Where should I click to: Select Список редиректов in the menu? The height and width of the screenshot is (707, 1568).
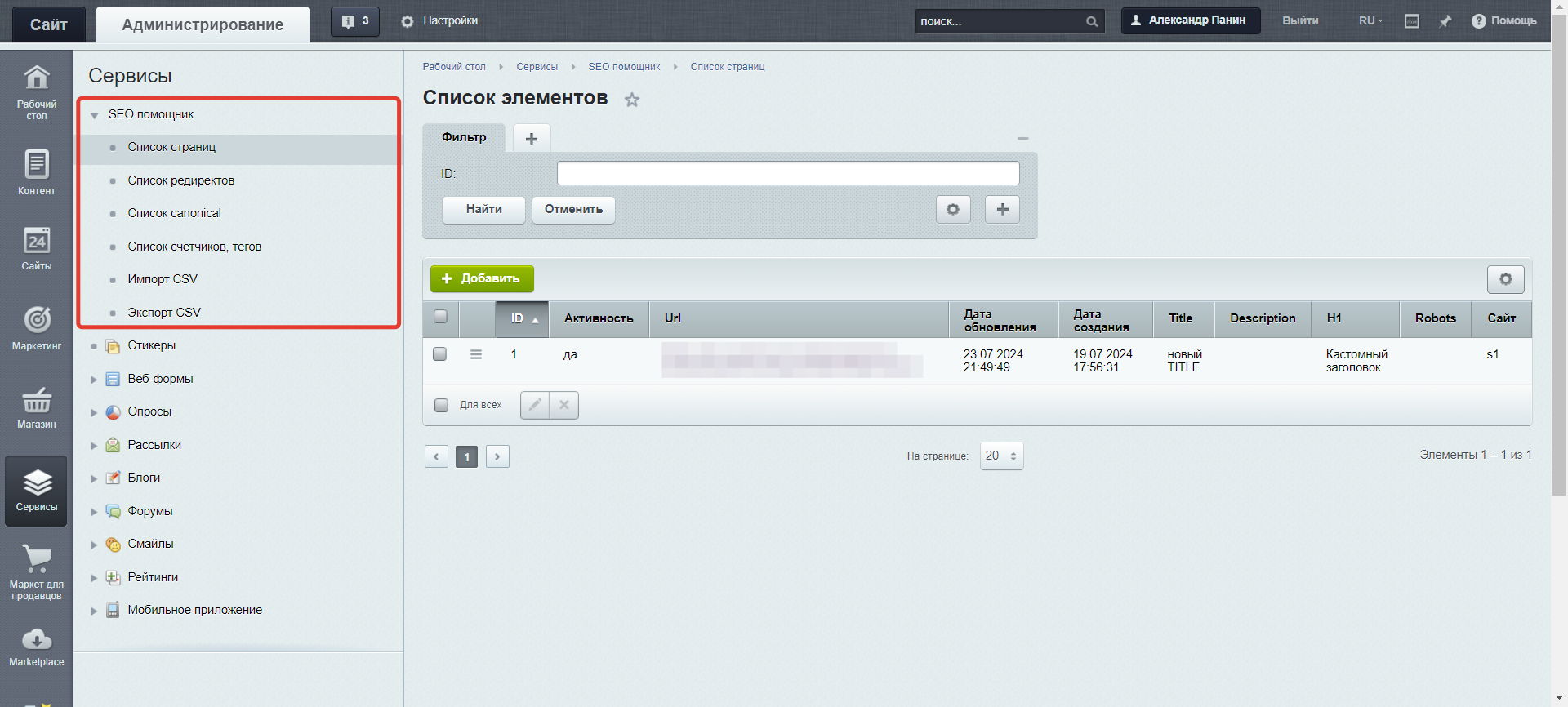(181, 180)
